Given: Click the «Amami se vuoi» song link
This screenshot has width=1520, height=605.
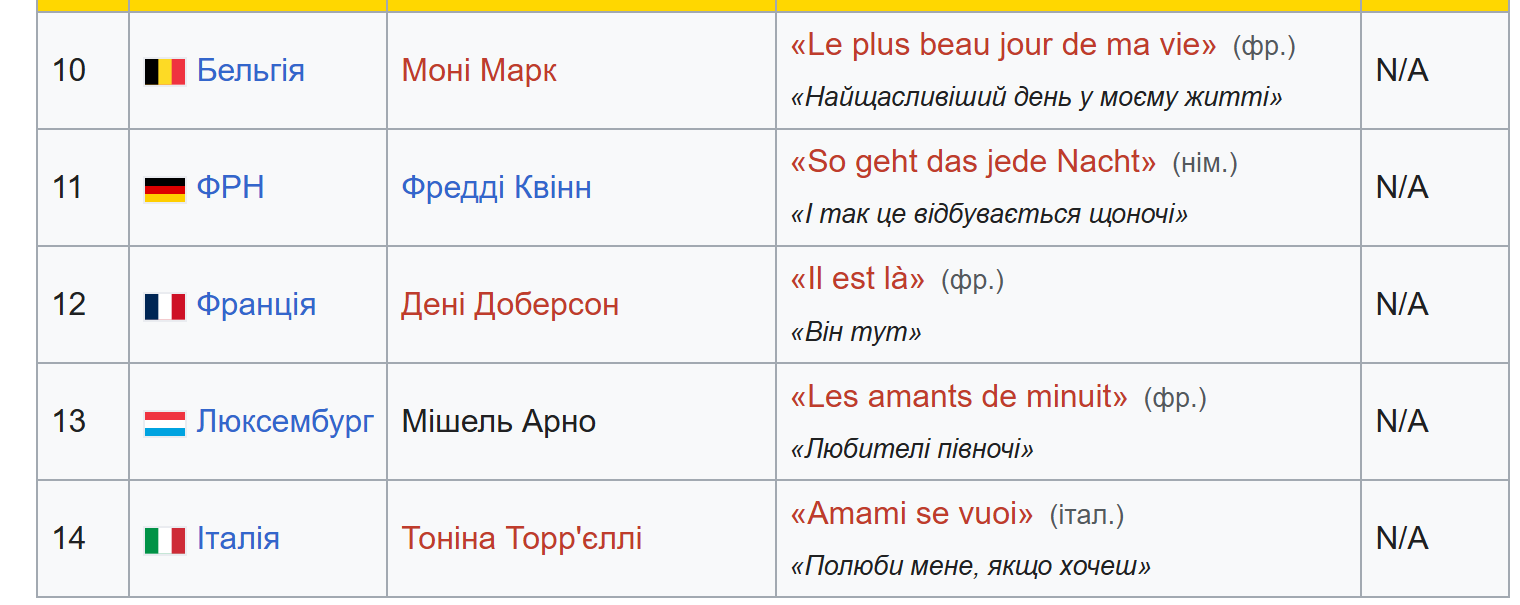Looking at the screenshot, I should pos(911,514).
